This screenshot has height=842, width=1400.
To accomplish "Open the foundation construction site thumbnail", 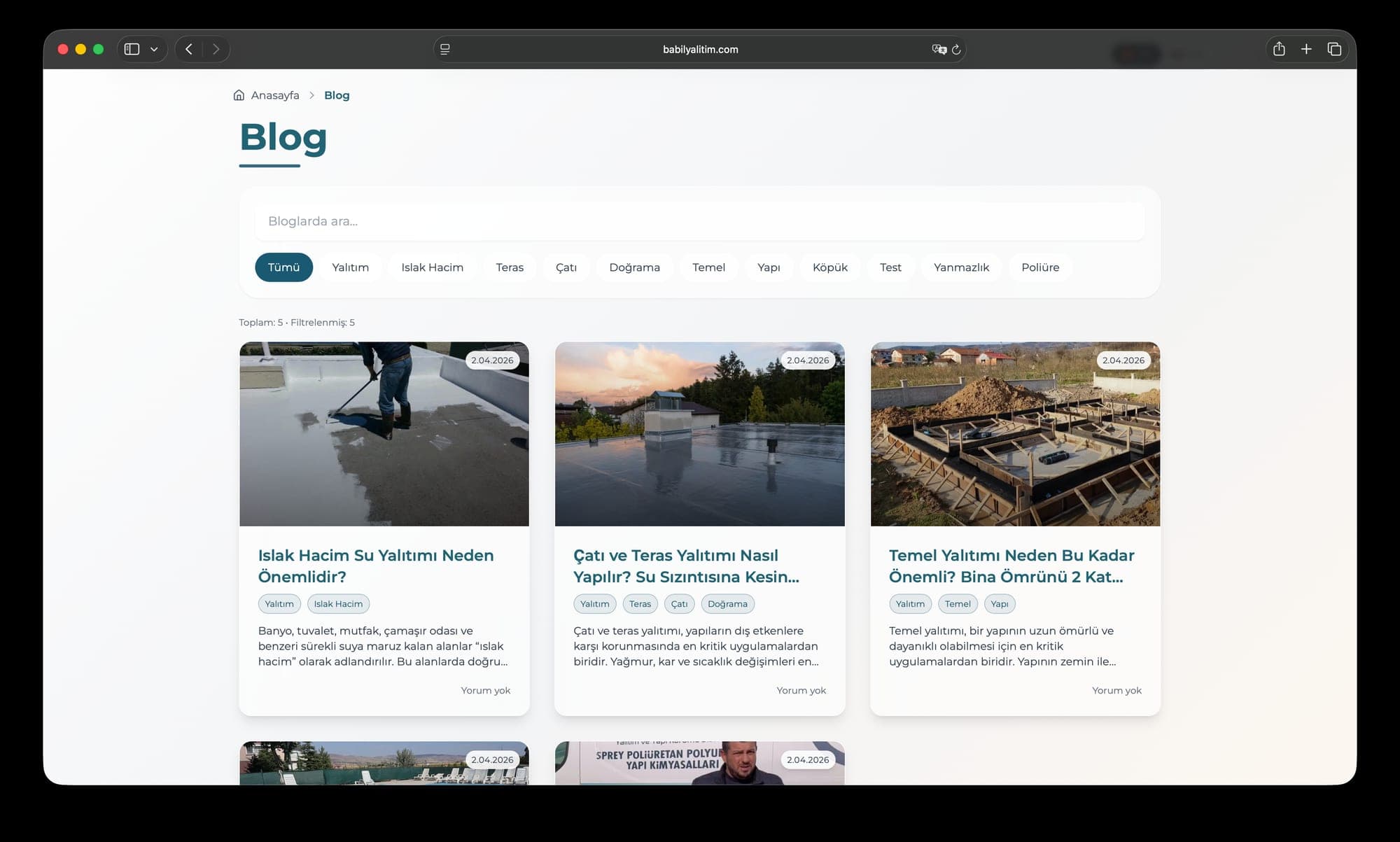I will tap(1015, 434).
